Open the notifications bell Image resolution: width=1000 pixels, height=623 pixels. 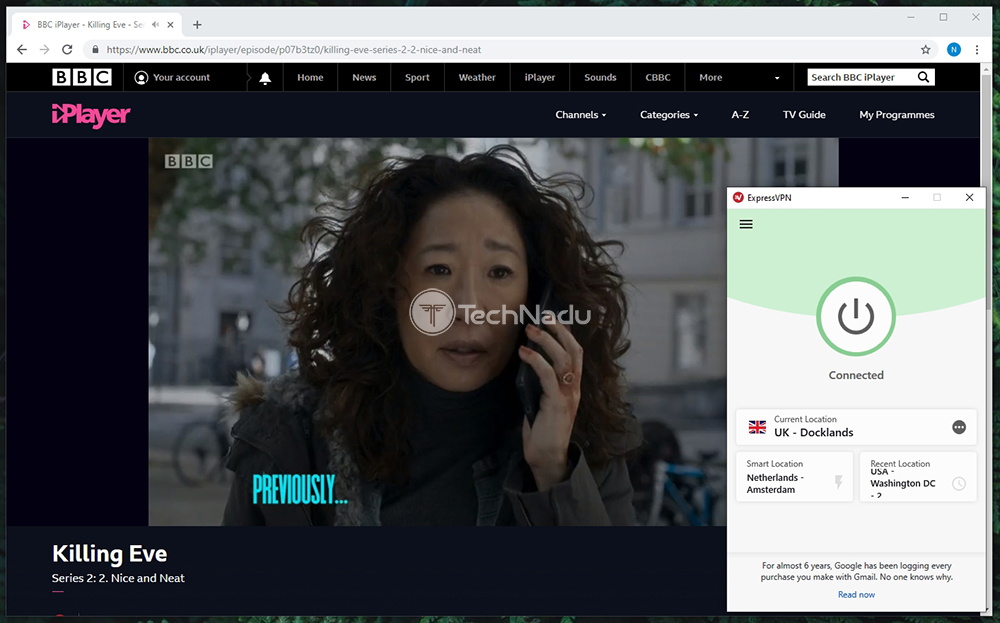[265, 78]
